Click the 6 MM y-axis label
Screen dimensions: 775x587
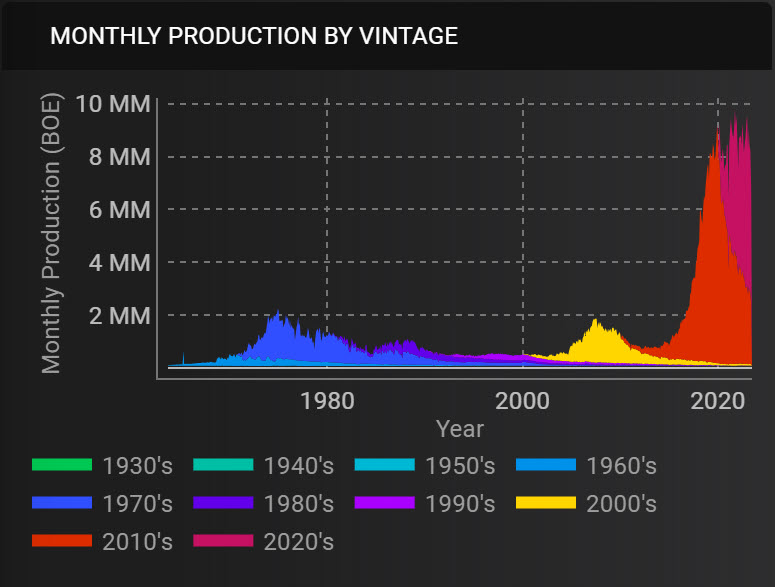coord(120,210)
